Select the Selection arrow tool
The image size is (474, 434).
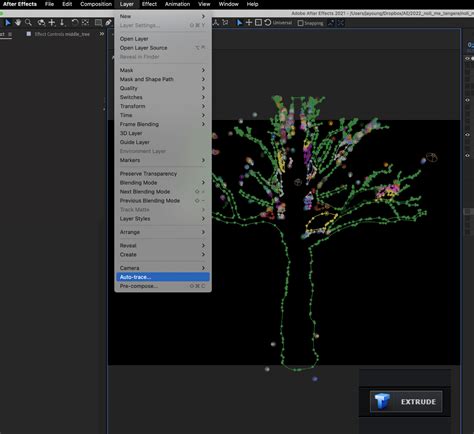point(8,23)
